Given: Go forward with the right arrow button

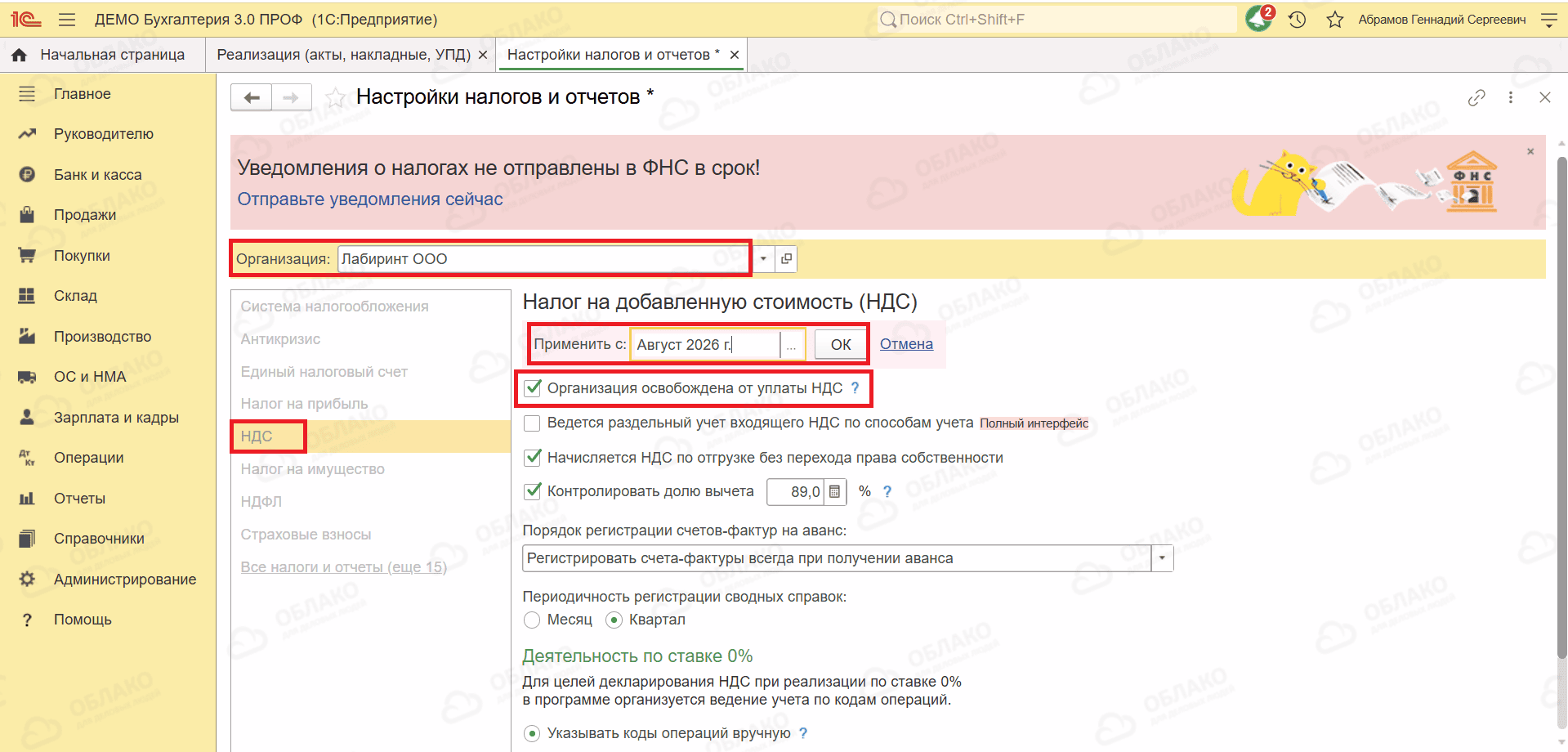Looking at the screenshot, I should 291,98.
